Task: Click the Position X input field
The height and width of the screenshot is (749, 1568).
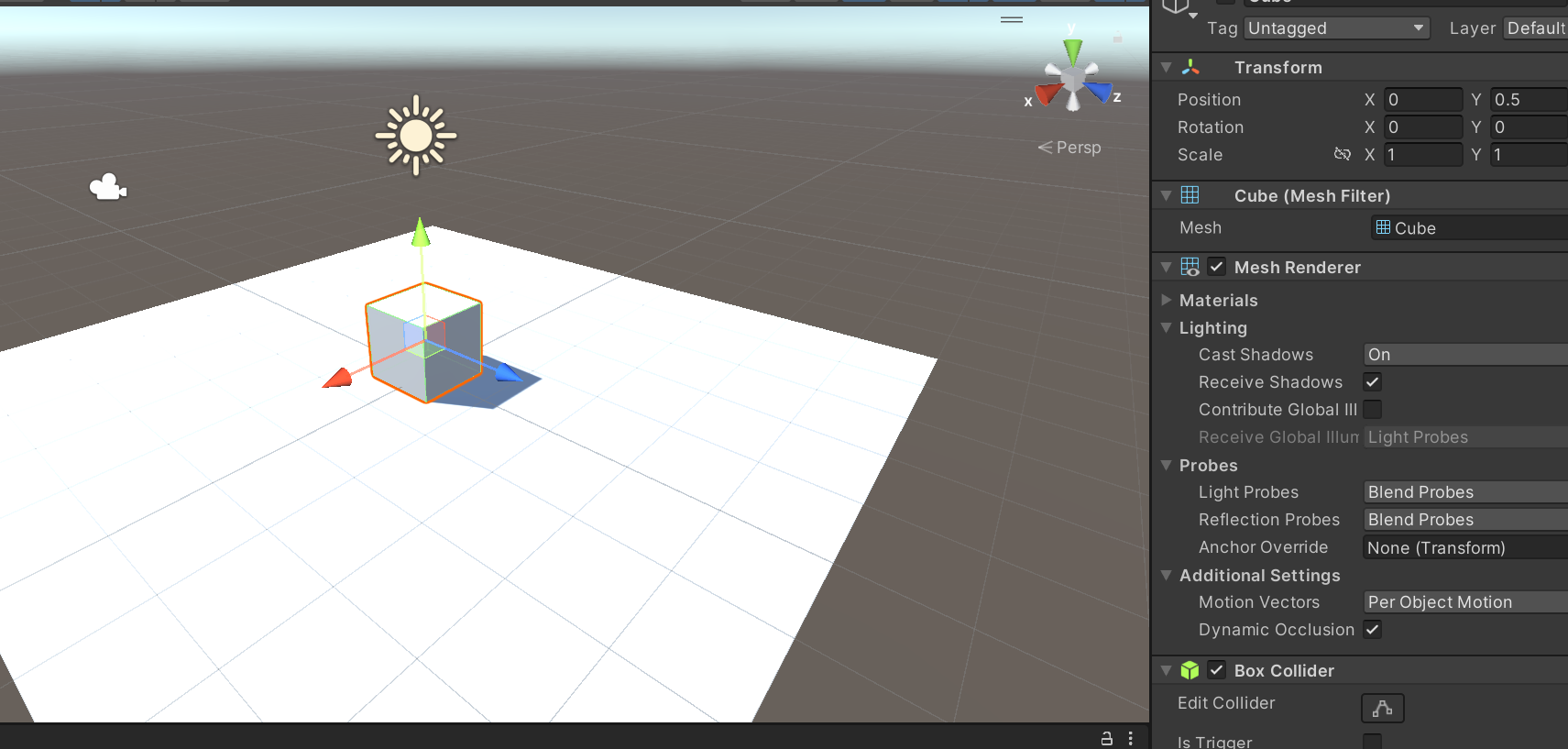Action: [x=1423, y=100]
